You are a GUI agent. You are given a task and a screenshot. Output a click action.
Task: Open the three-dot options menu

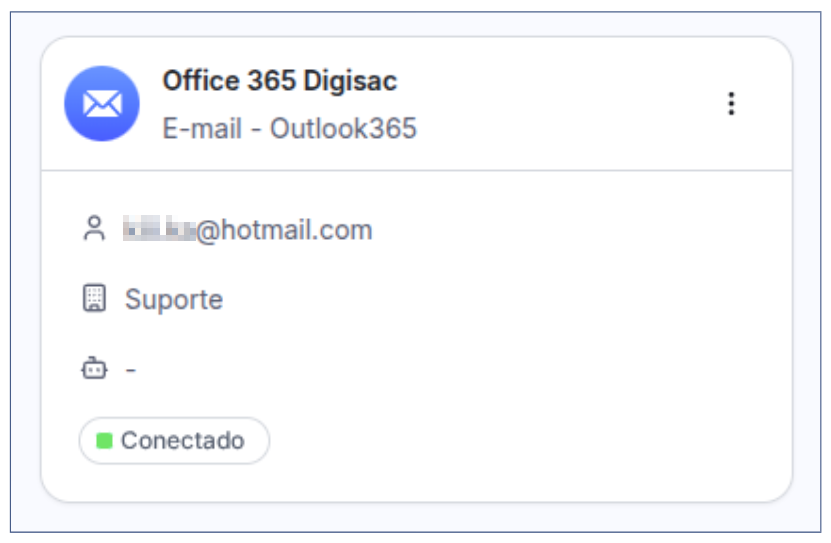click(731, 103)
